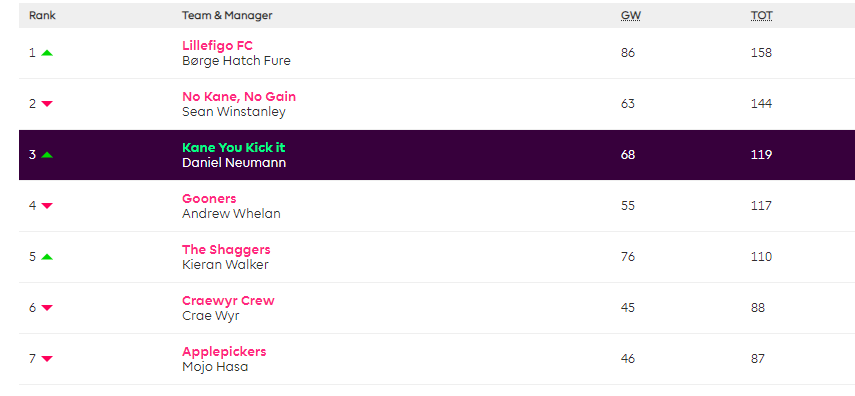Open Lillefigo FC team page
Viewport: 855px width, 396px height.
[x=218, y=46]
